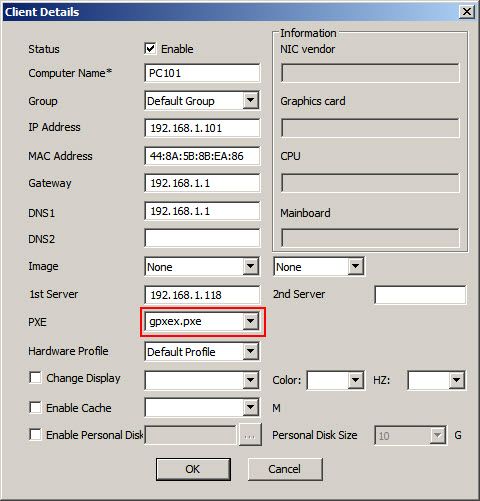Open the second Image dropdown beside Information
The height and width of the screenshot is (501, 480).
(x=319, y=266)
